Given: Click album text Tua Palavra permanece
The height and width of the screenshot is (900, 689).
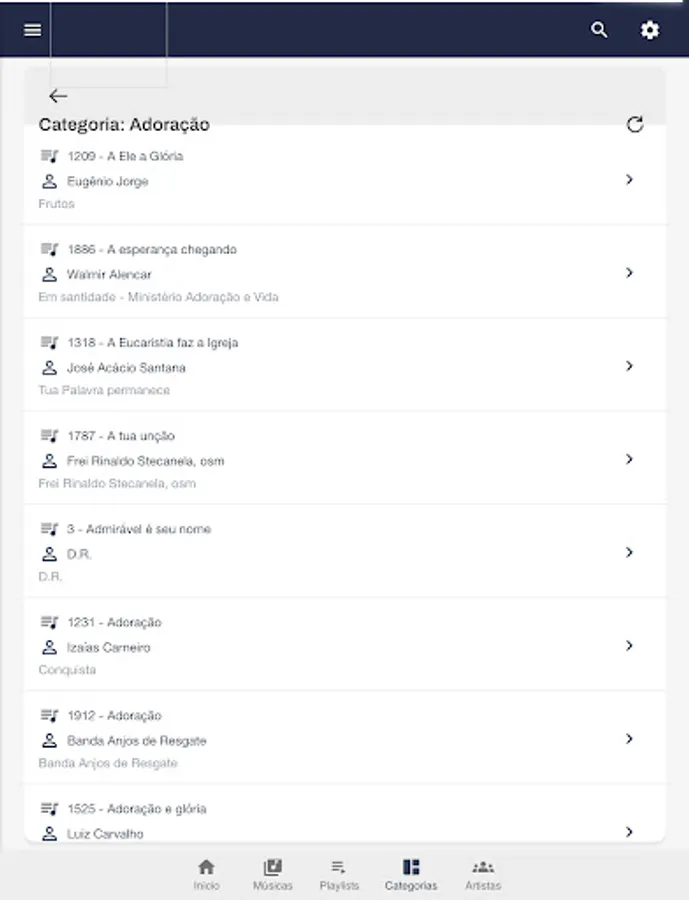Looking at the screenshot, I should [x=104, y=390].
